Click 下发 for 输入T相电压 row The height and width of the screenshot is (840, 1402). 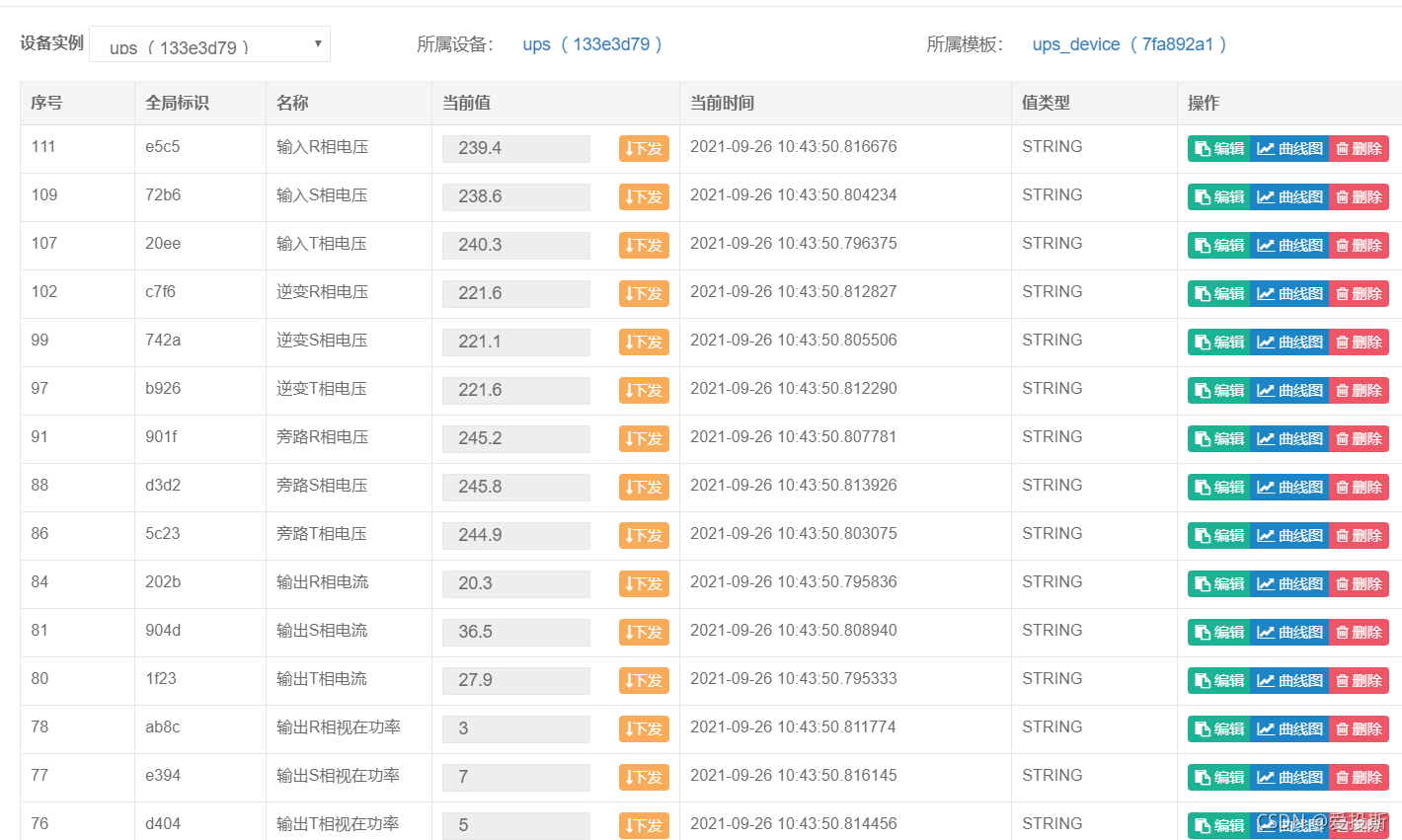(644, 245)
